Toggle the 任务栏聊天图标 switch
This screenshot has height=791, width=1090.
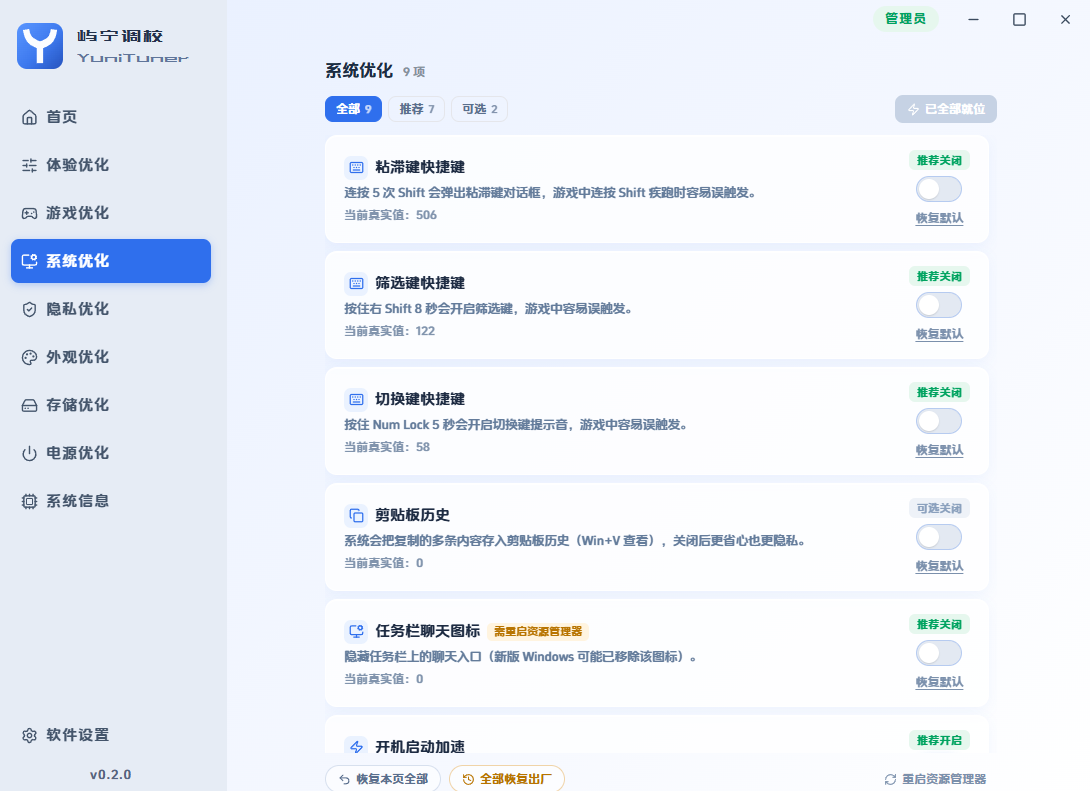coord(938,653)
